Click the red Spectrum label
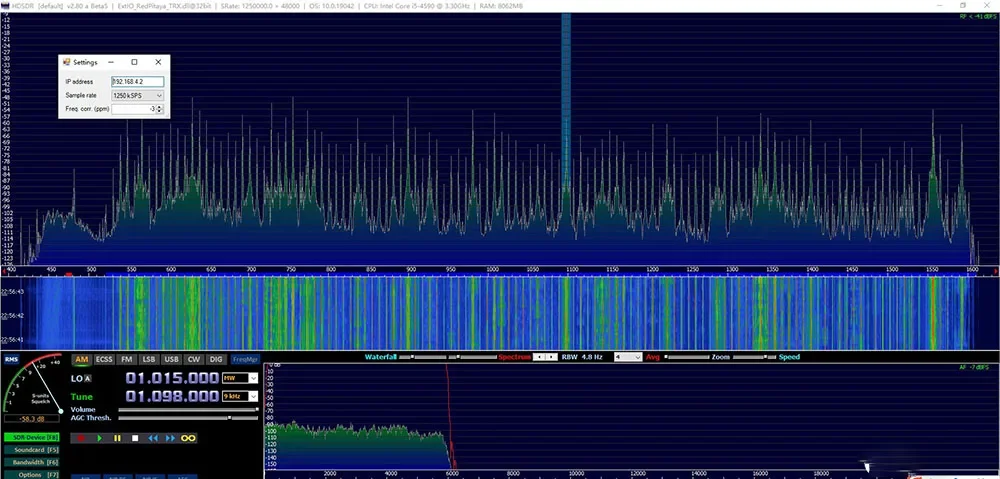This screenshot has width=1000, height=479. (515, 357)
